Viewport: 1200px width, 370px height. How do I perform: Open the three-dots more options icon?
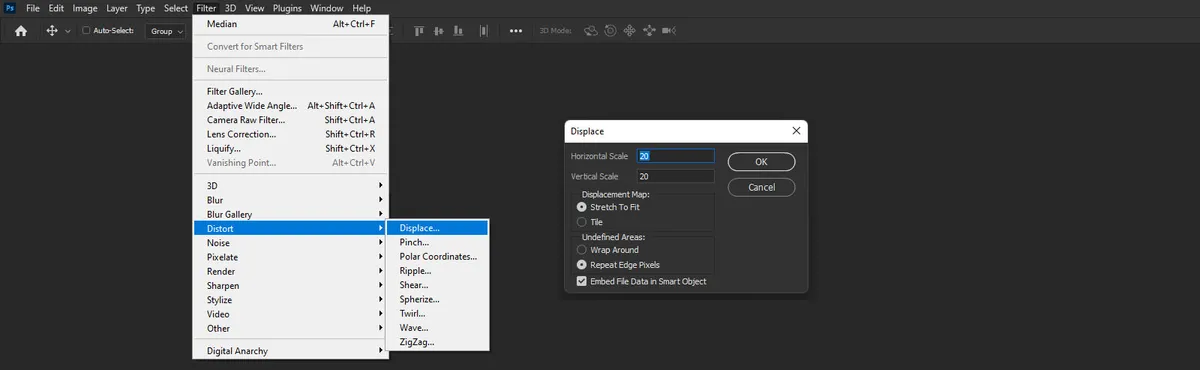coord(517,31)
